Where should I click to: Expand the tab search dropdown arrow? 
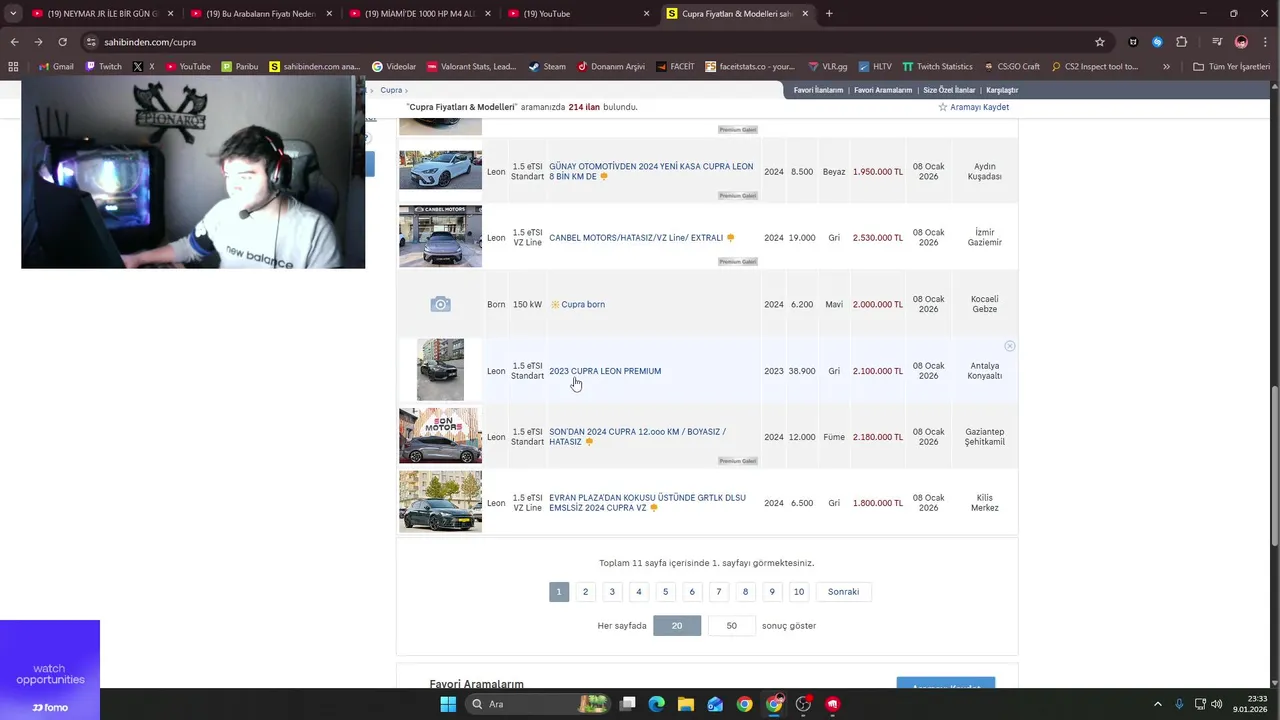click(x=13, y=14)
